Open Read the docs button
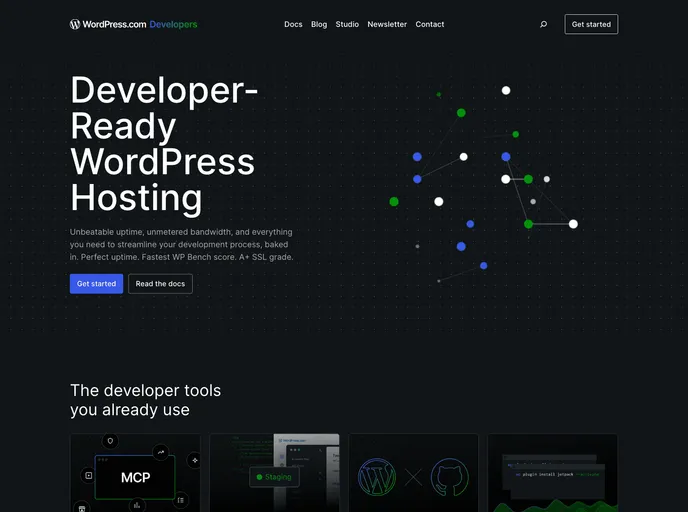688x512 pixels. click(x=160, y=283)
